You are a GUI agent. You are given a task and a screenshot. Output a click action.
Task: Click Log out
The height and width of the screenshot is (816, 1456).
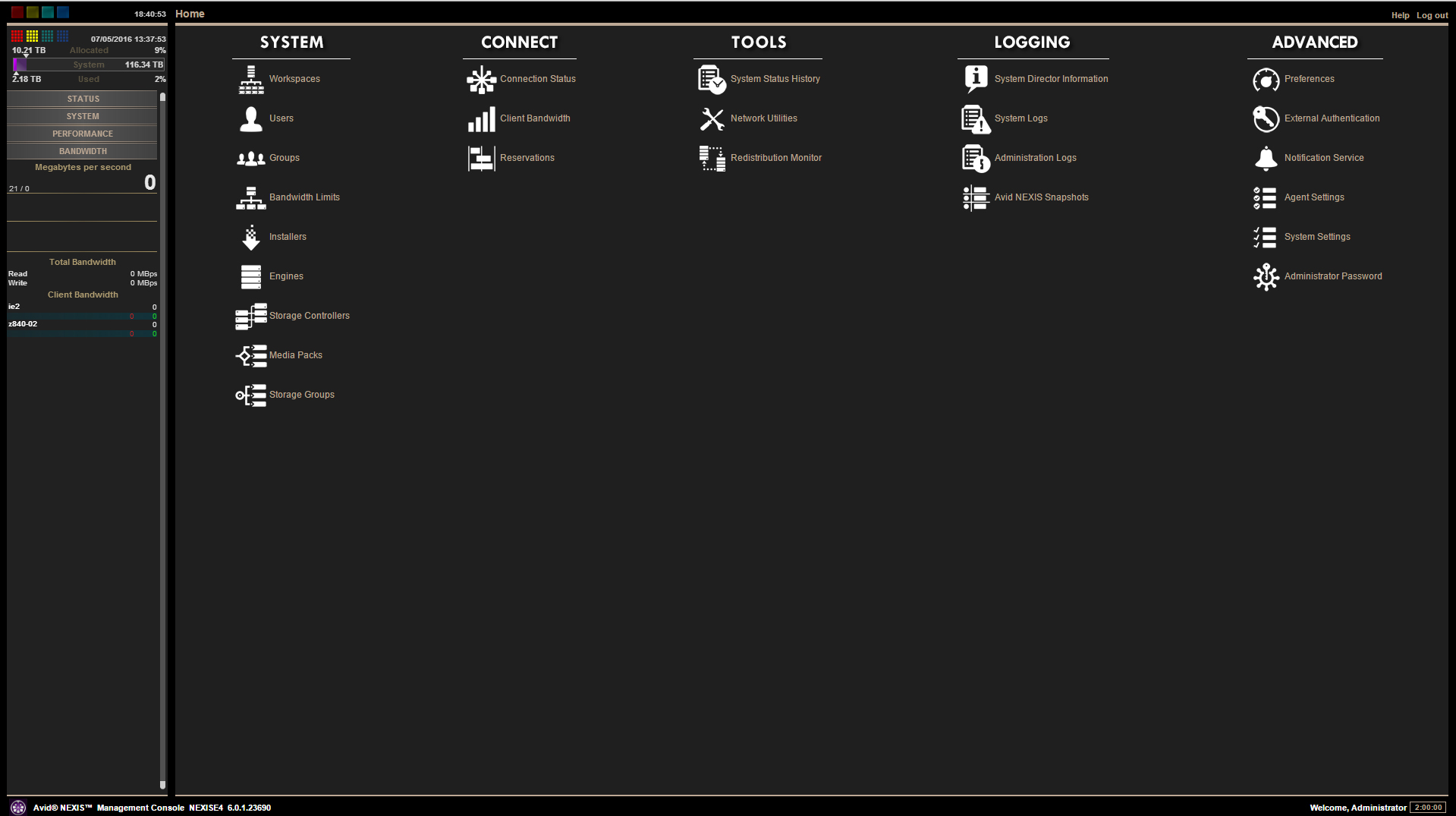coord(1432,14)
